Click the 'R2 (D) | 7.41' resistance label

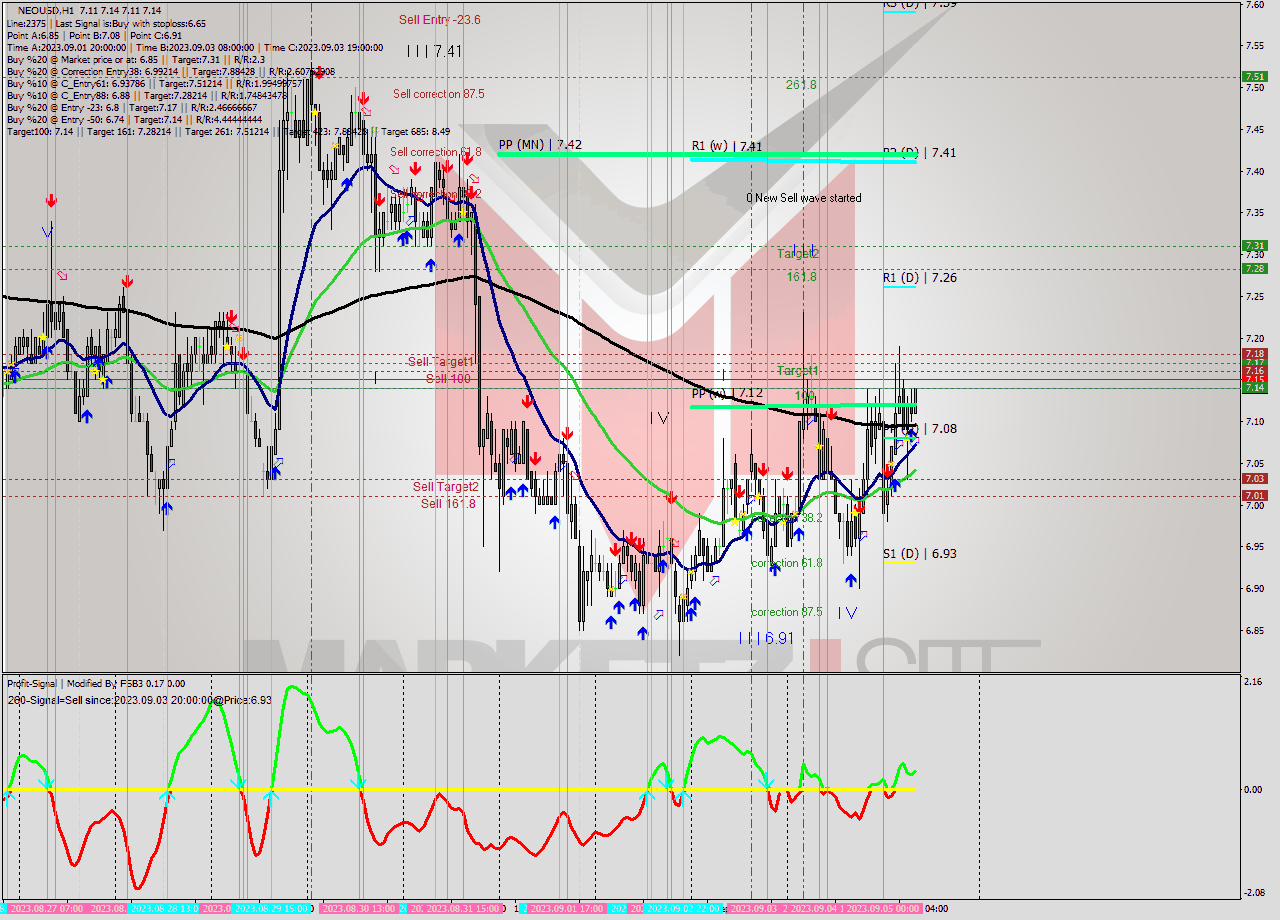(919, 153)
